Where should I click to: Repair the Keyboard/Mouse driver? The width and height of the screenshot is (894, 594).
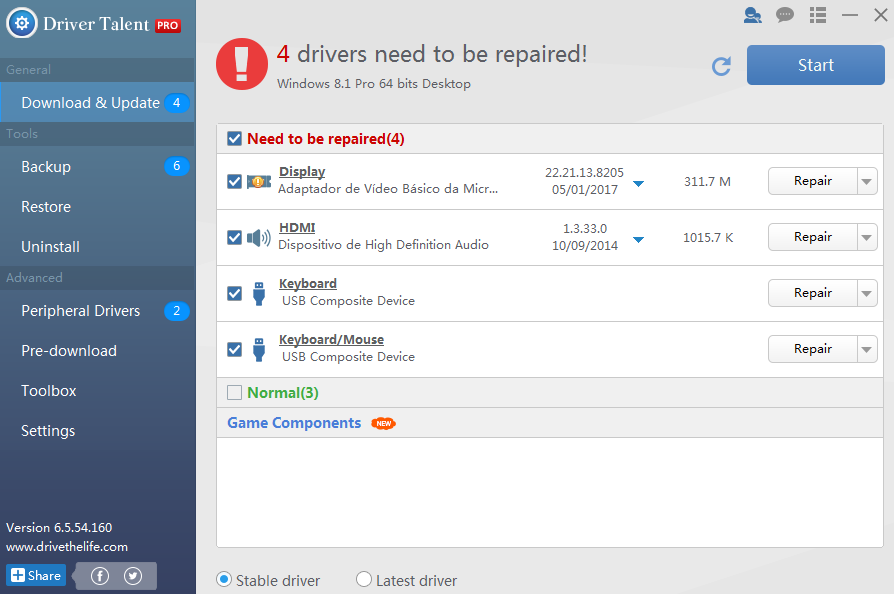pos(812,349)
